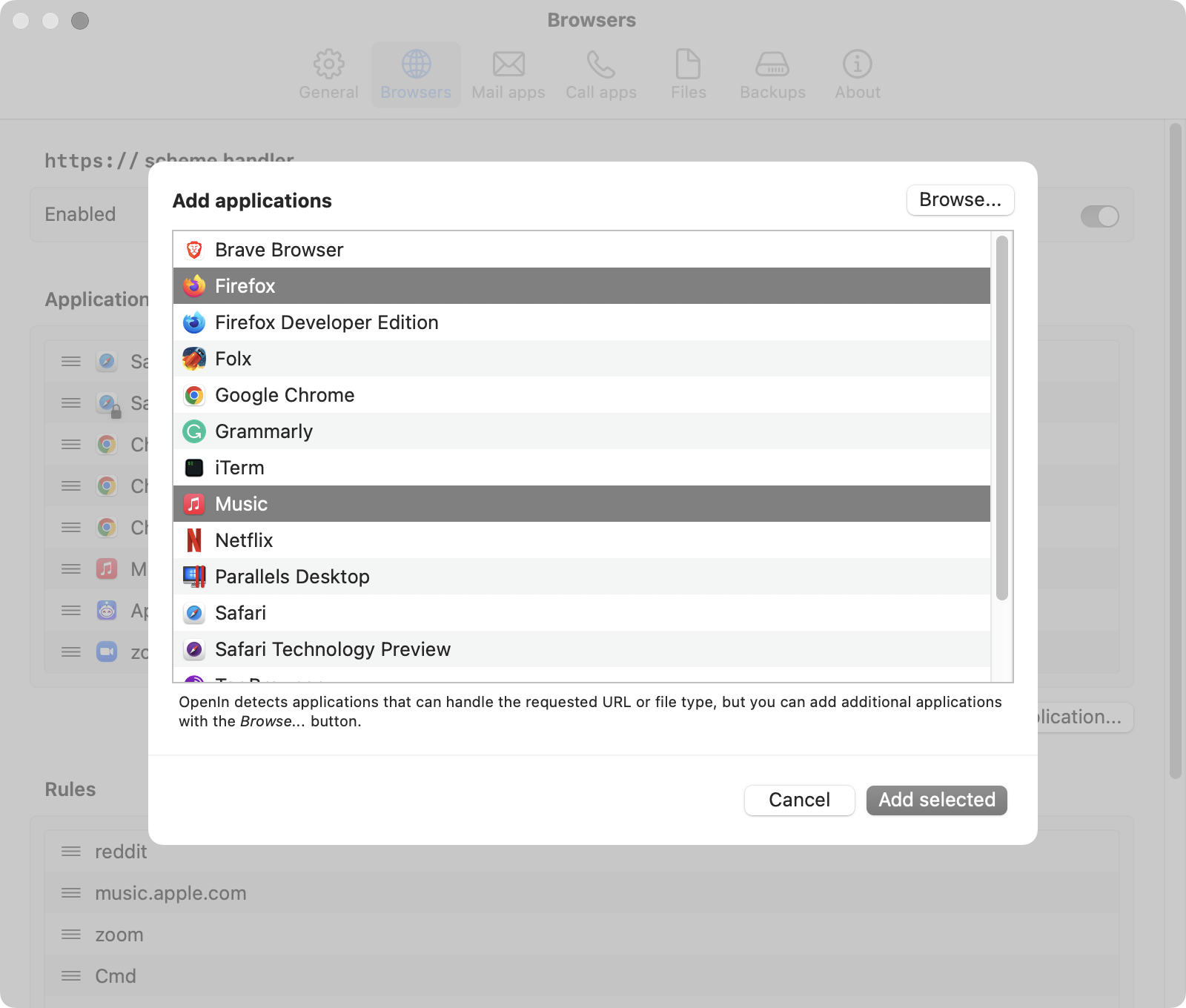
Task: Switch to the About tab label
Action: pyautogui.click(x=858, y=93)
